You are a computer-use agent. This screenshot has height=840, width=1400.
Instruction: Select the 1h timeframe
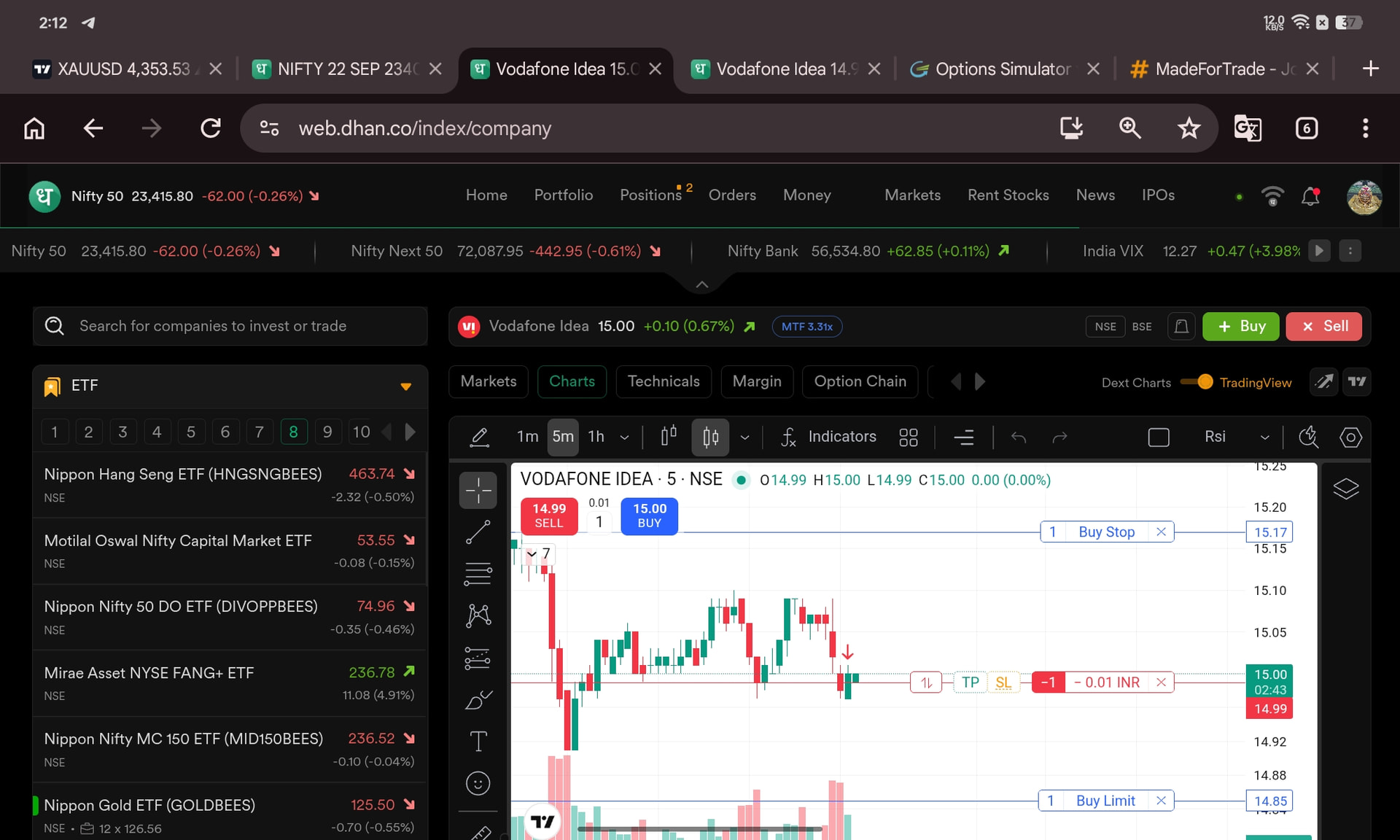click(596, 436)
